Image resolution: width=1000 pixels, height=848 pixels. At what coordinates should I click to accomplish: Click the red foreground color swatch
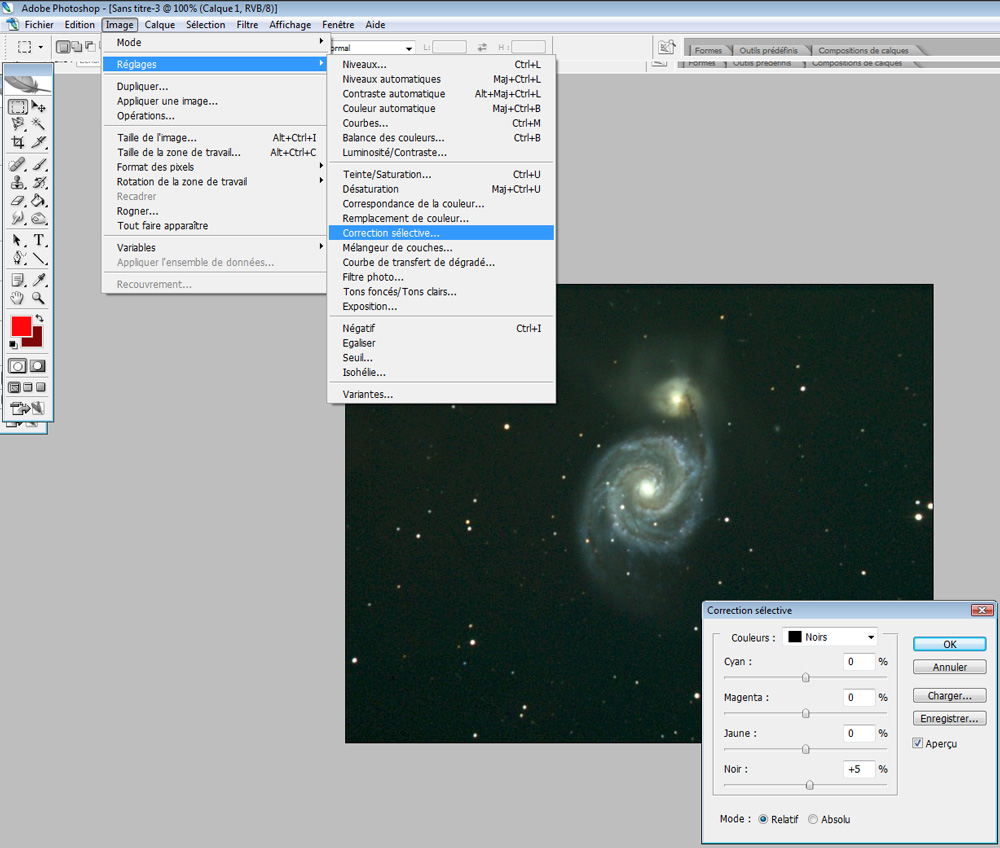21,326
